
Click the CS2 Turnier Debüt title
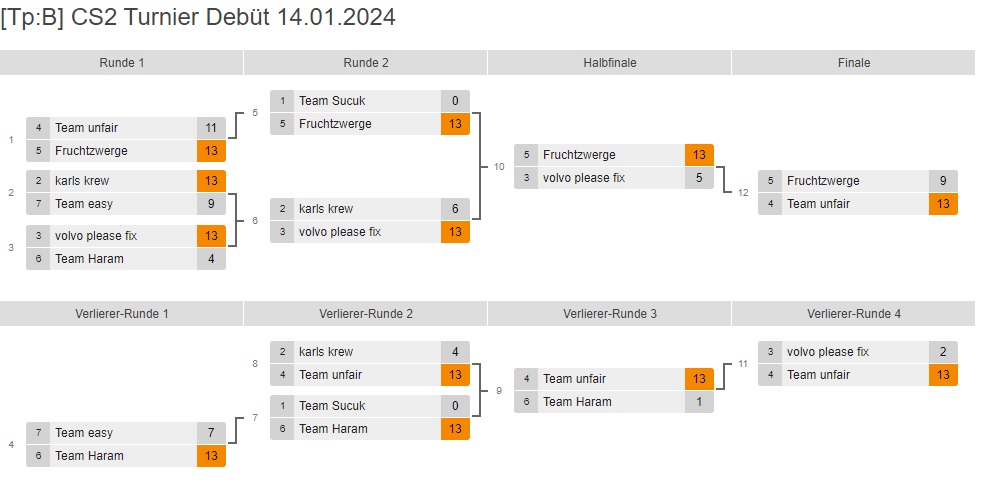[198, 17]
